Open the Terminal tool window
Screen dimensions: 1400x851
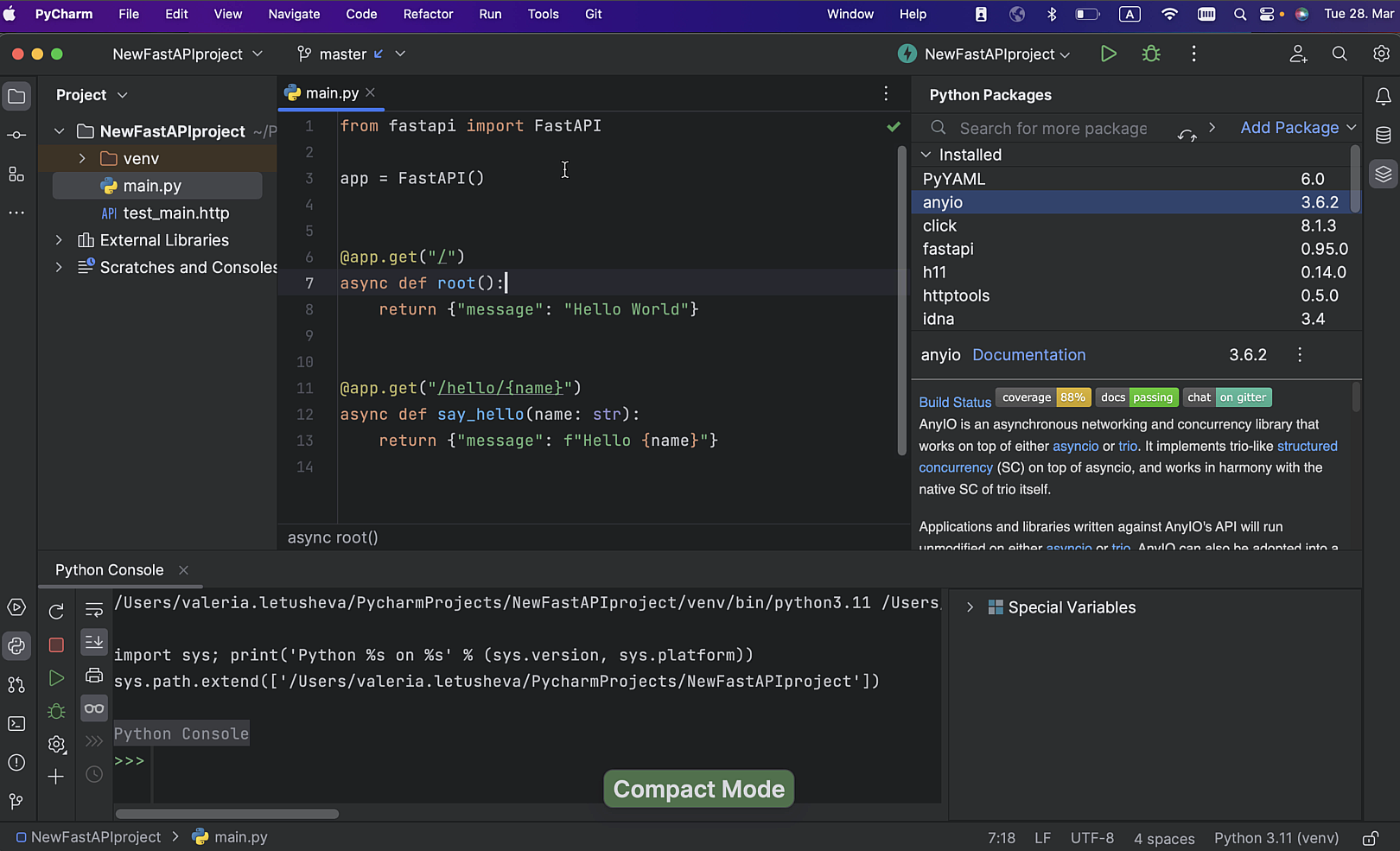tap(16, 724)
